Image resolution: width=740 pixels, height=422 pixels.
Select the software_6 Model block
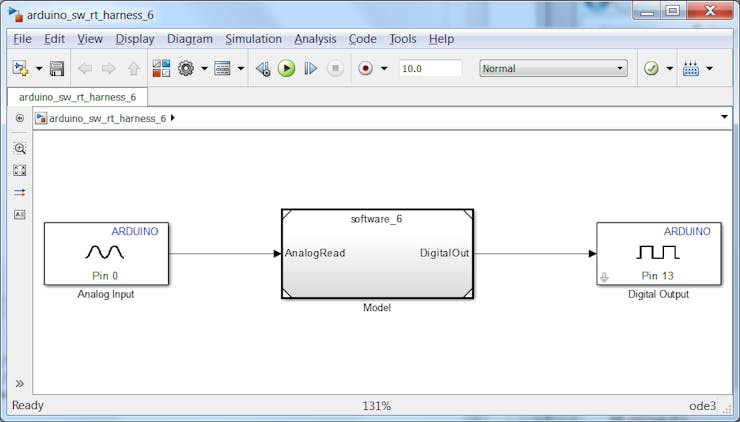[377, 254]
